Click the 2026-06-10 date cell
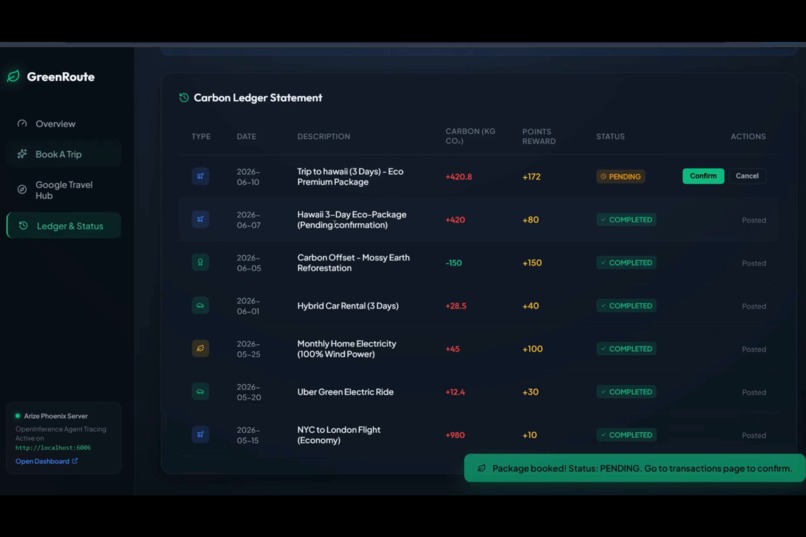 click(248, 177)
